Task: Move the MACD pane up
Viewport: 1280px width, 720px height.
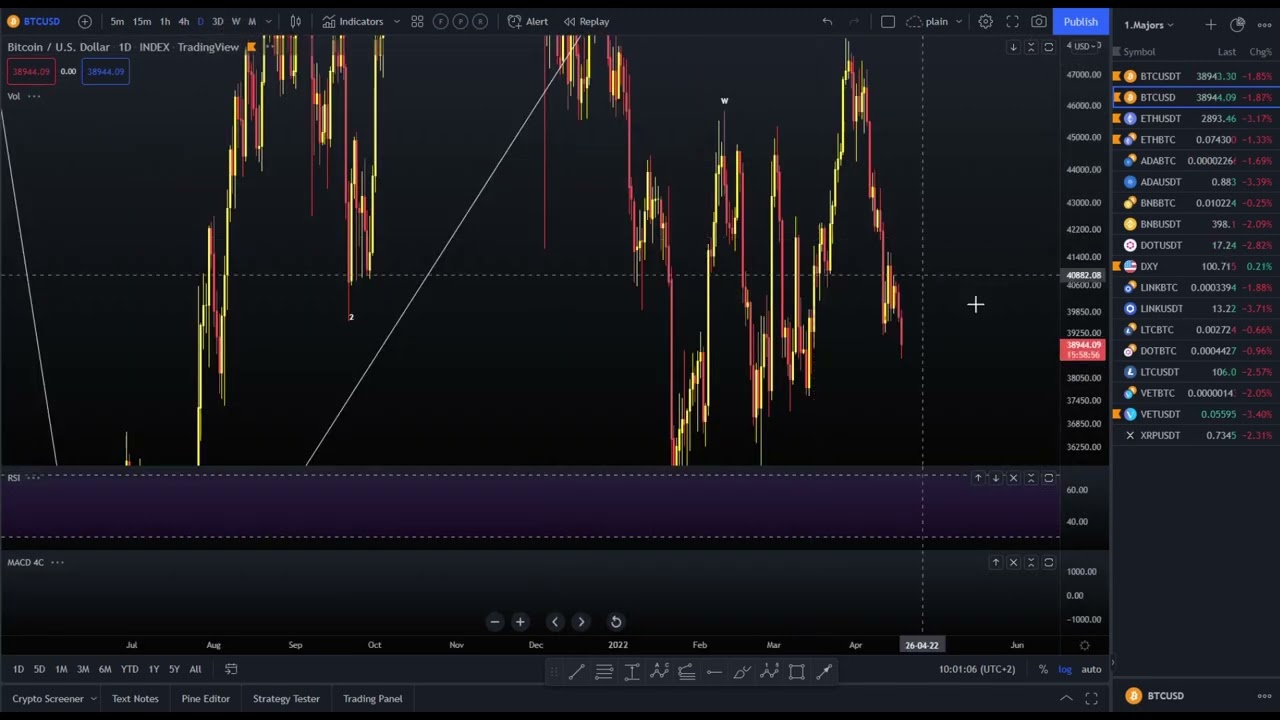Action: [996, 563]
